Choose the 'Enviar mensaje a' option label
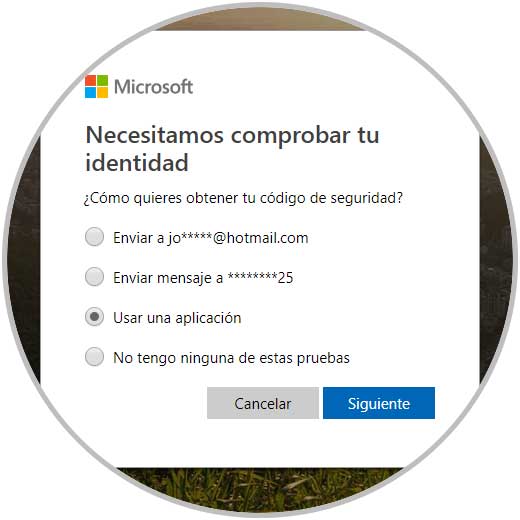The image size is (520, 520). click(203, 278)
